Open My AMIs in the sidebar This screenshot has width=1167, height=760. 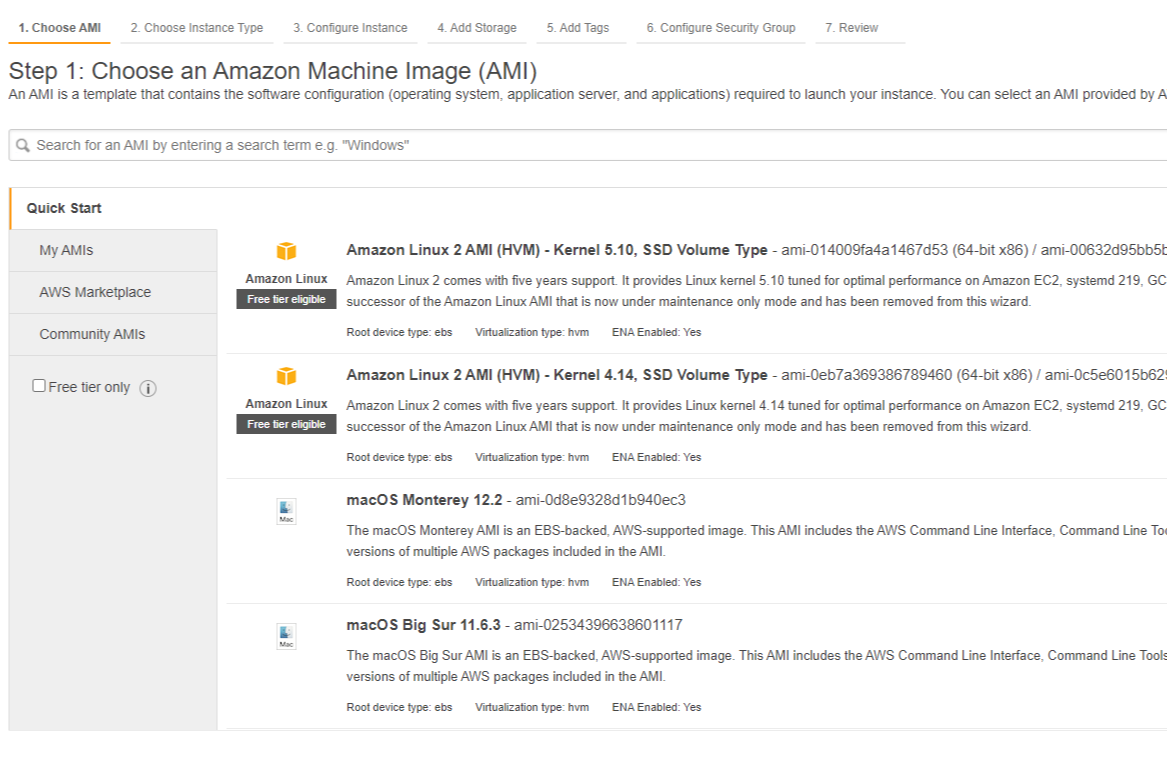[x=113, y=251]
